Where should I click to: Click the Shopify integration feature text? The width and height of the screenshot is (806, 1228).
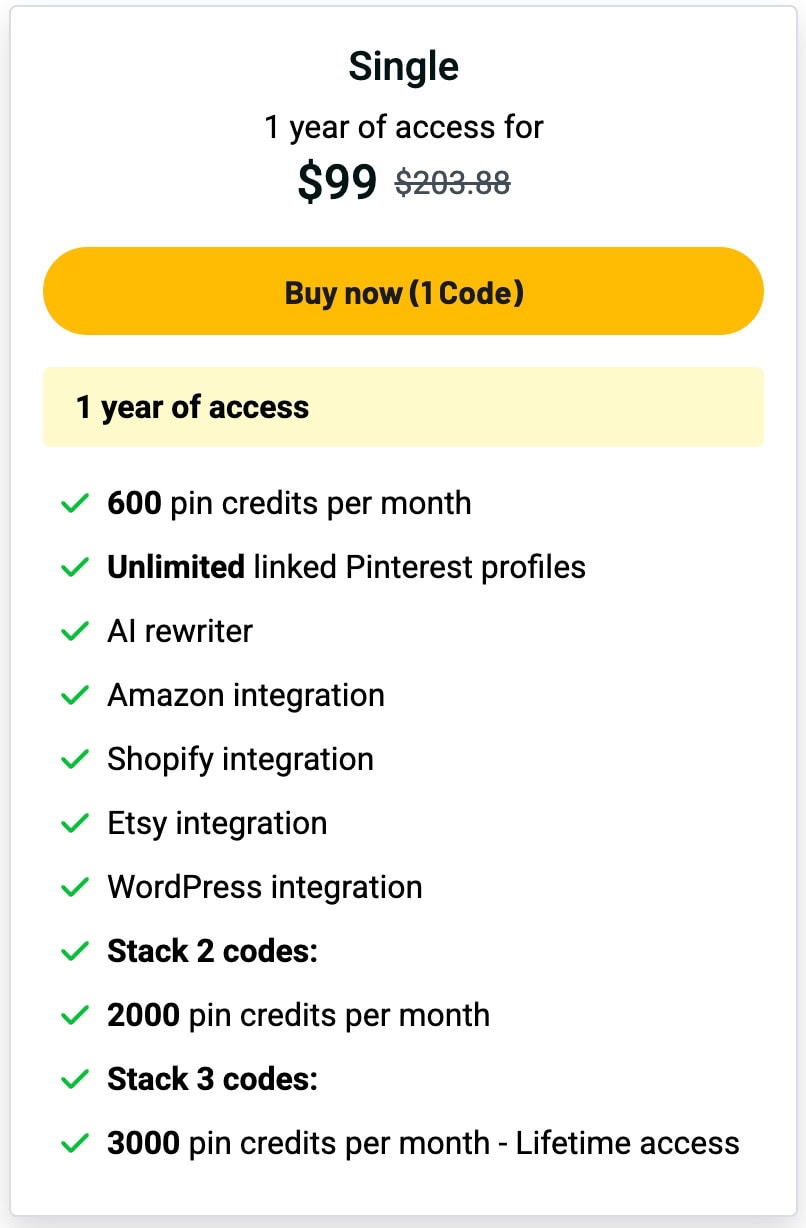pos(240,759)
